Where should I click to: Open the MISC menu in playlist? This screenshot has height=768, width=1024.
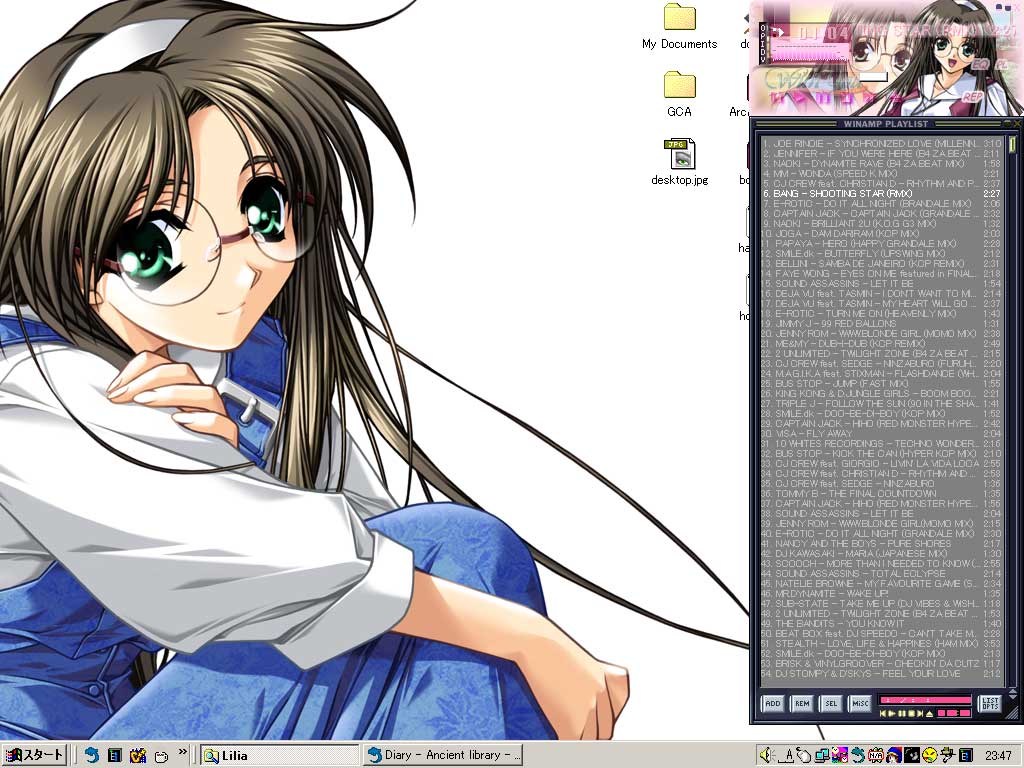click(x=860, y=703)
